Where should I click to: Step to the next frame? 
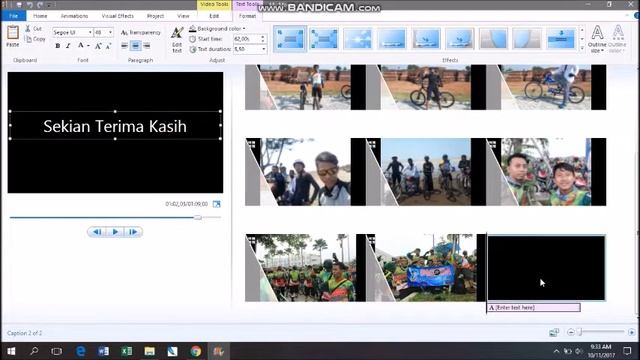click(x=133, y=232)
